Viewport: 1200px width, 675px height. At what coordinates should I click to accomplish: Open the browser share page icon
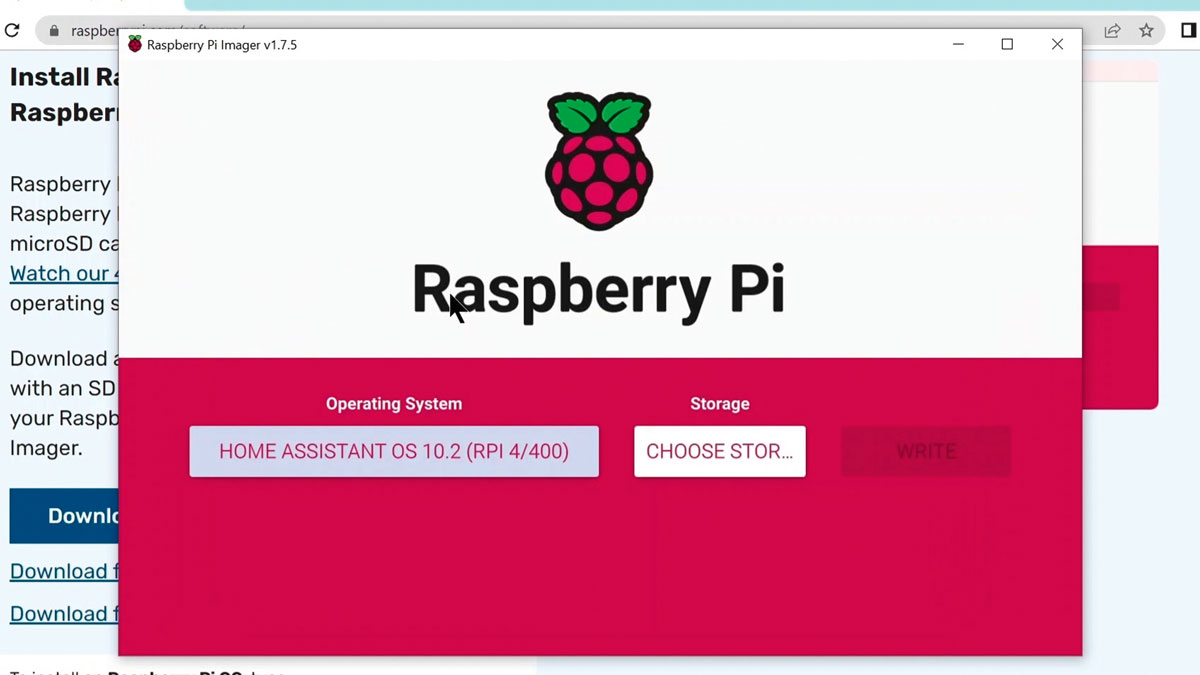tap(1112, 31)
